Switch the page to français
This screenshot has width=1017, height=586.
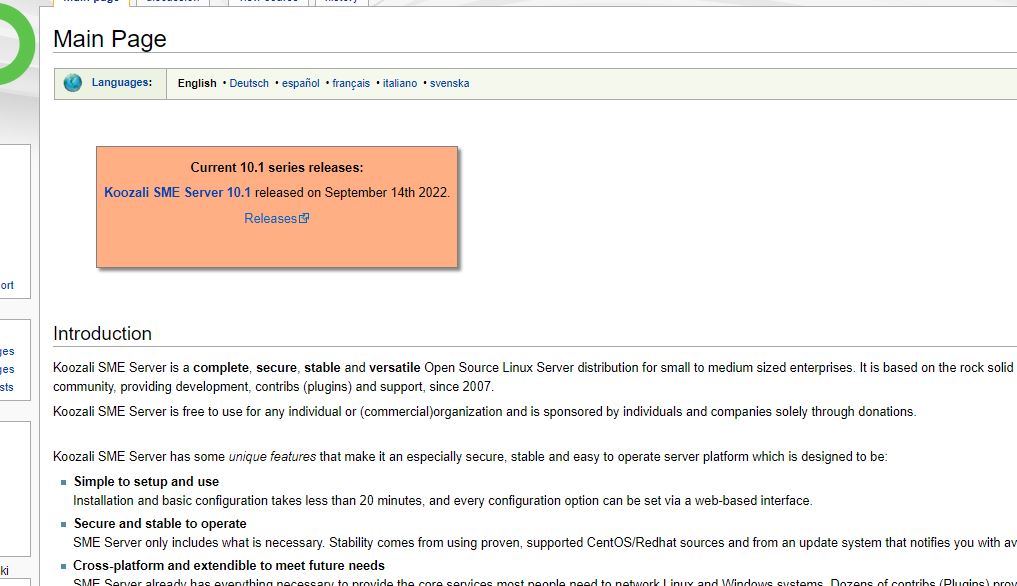pos(351,83)
